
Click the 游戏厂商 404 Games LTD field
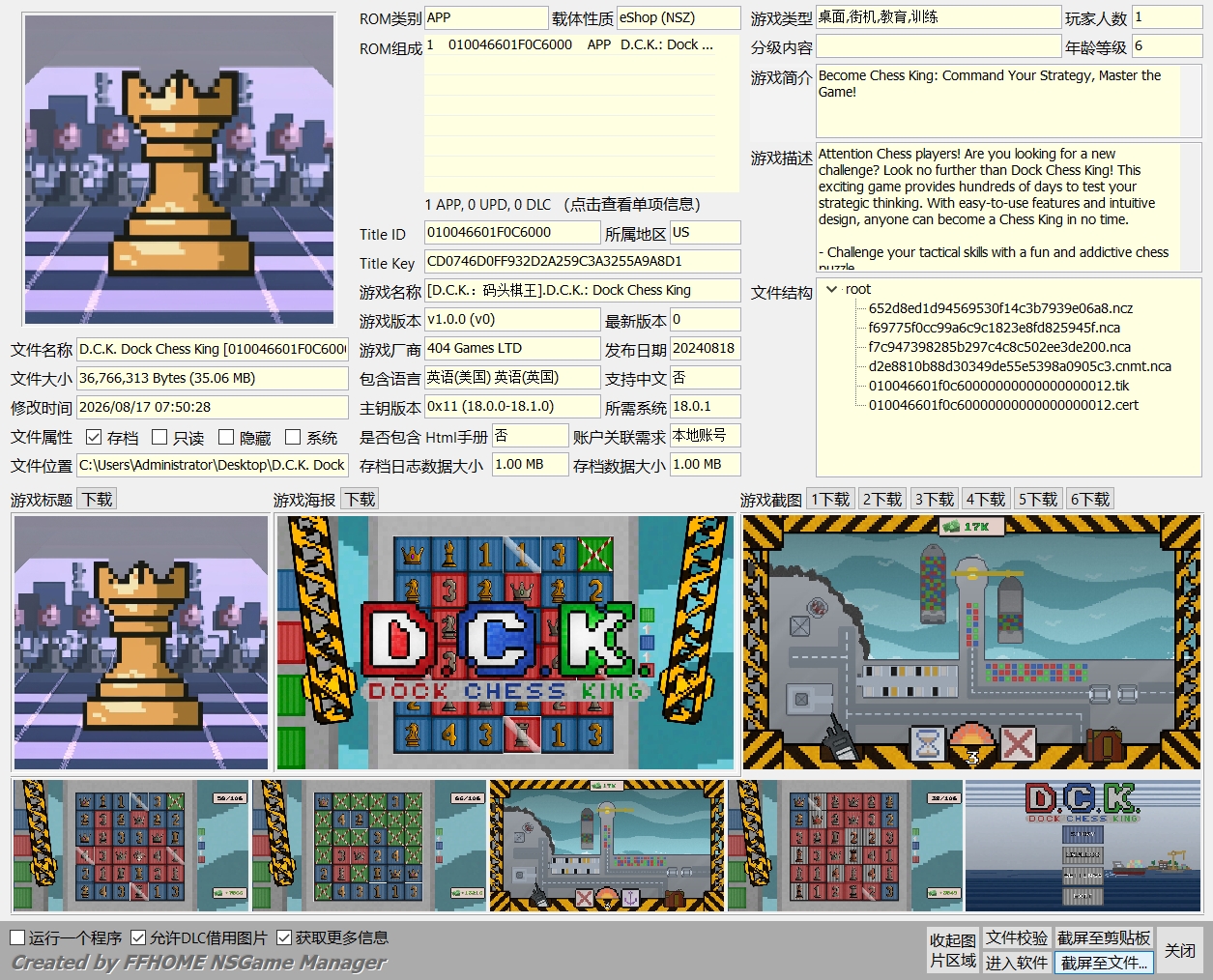coord(512,349)
